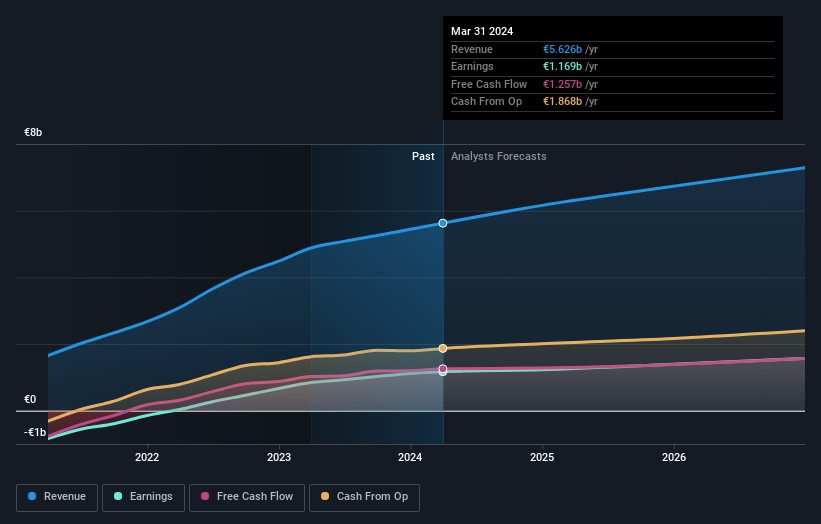Click the Analysts Forecasts label

[x=498, y=157]
